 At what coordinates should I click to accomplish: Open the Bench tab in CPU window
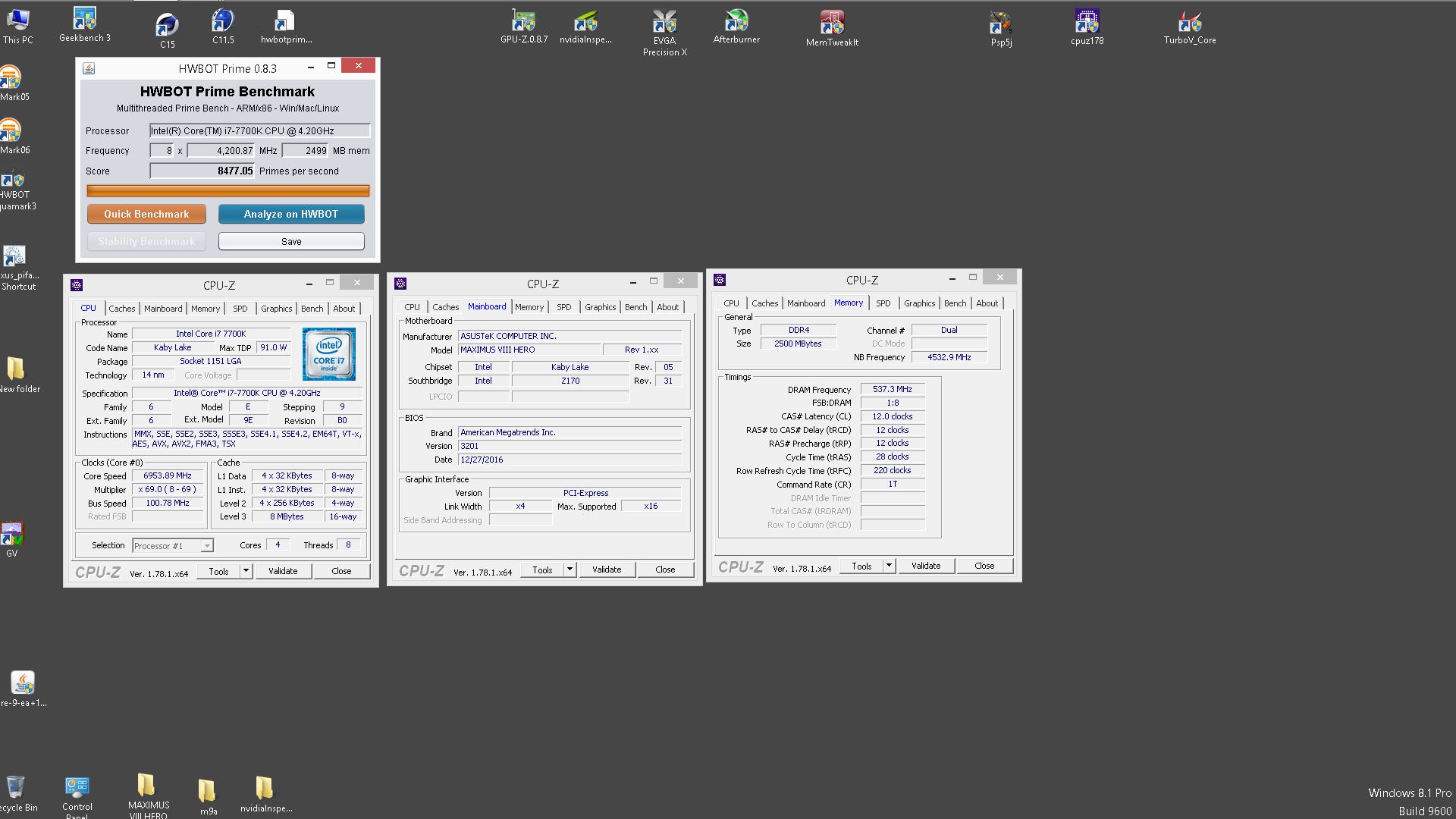click(312, 309)
